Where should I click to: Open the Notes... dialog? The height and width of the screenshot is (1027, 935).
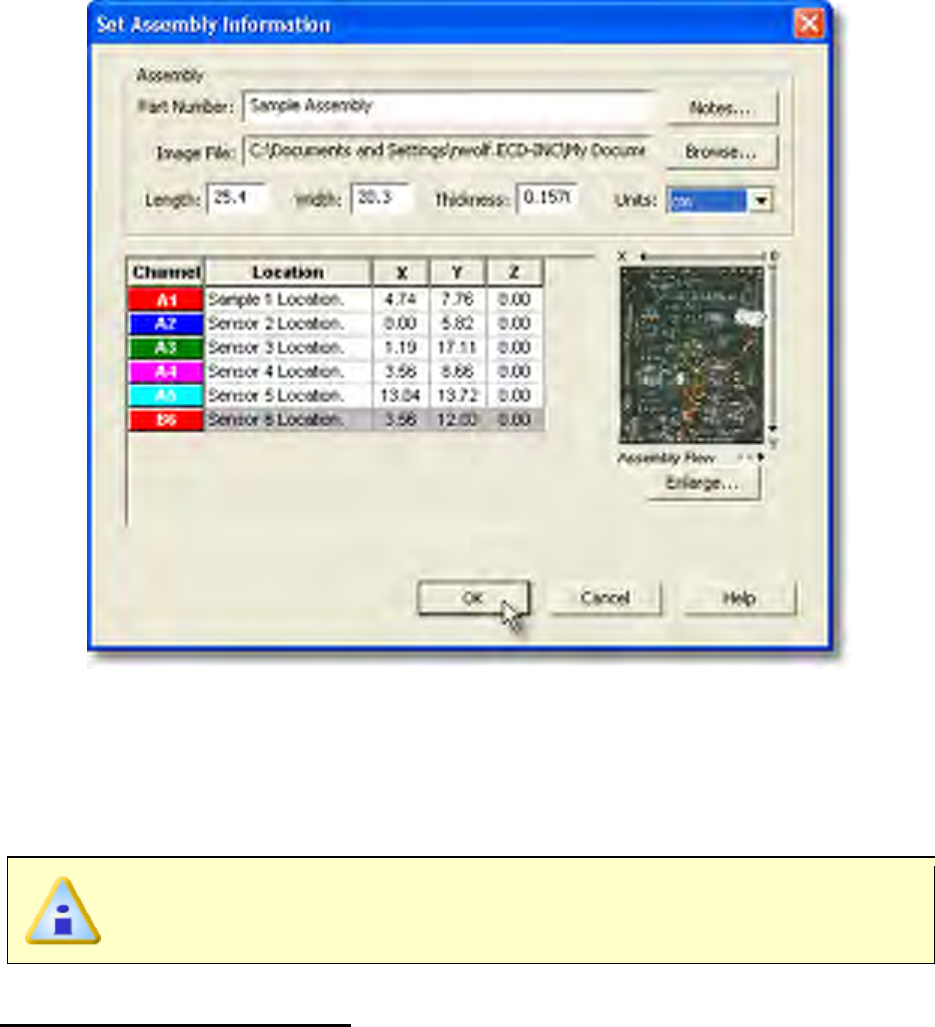722,107
